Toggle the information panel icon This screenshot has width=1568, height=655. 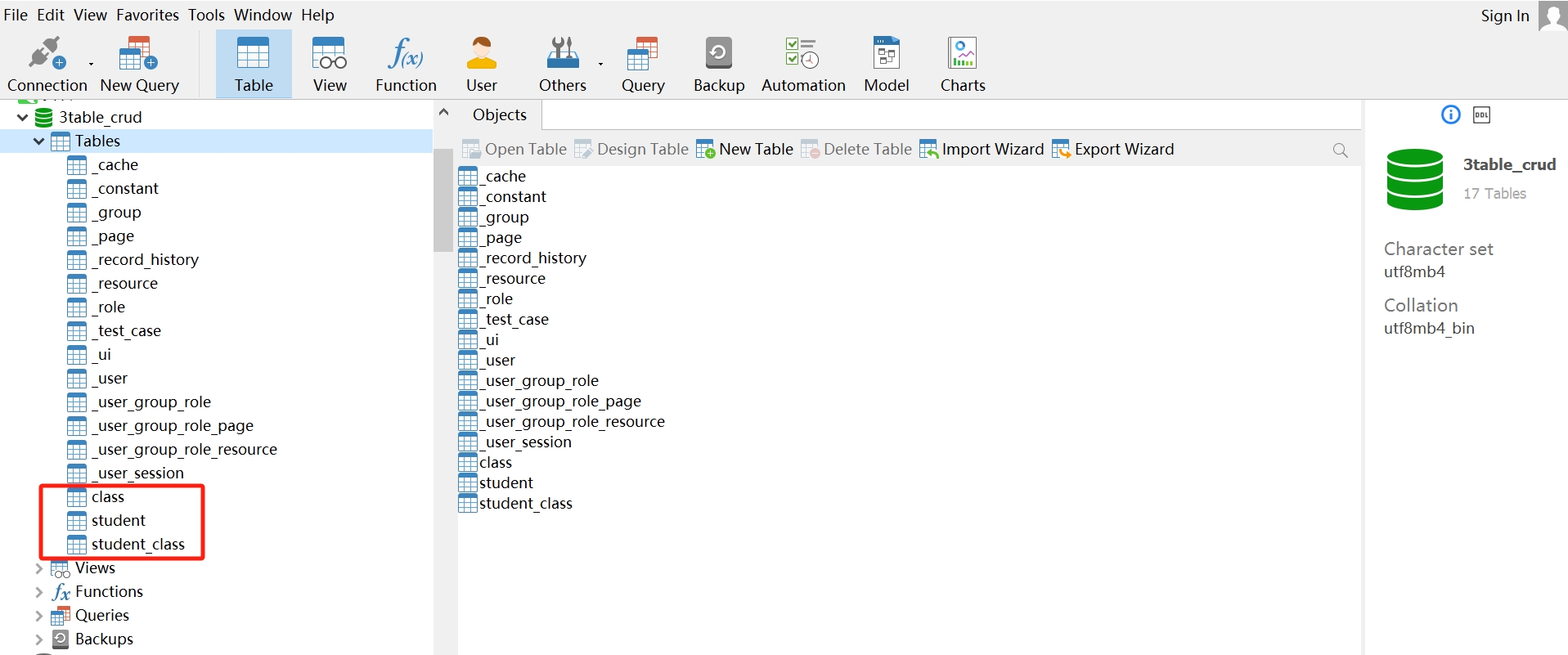[1450, 115]
